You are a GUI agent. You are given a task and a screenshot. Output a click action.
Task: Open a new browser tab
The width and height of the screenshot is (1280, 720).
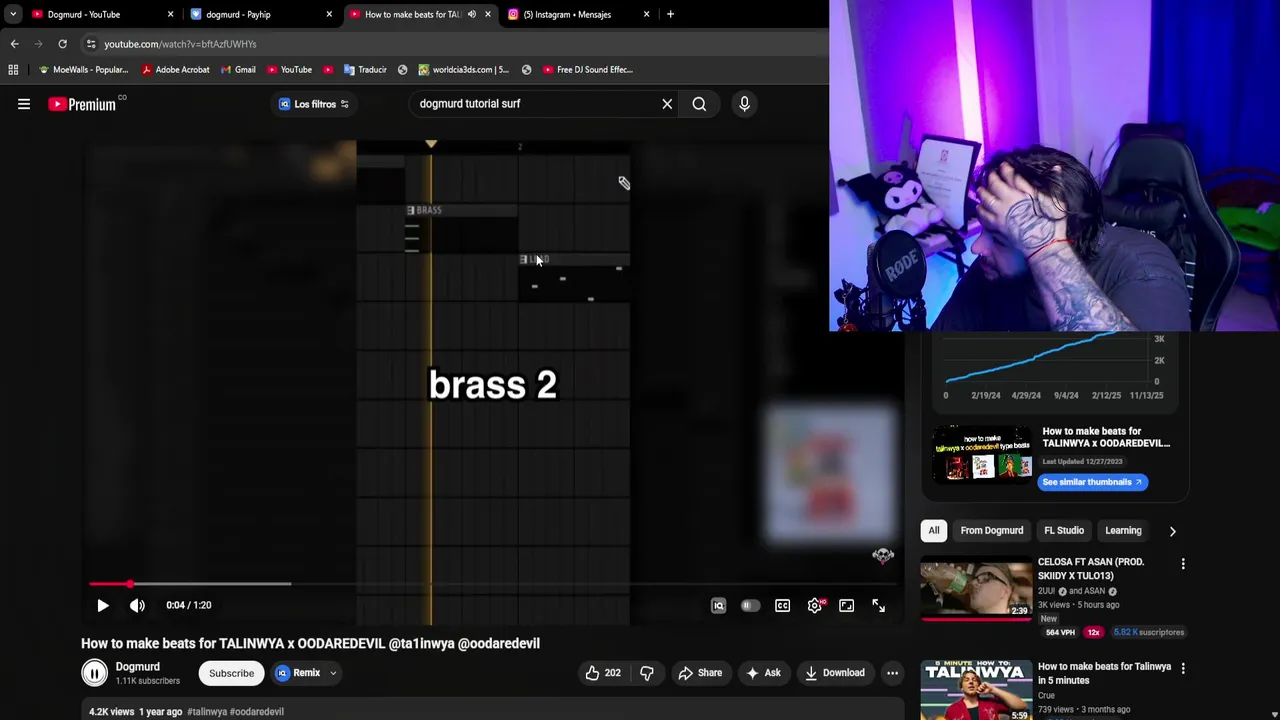670,14
